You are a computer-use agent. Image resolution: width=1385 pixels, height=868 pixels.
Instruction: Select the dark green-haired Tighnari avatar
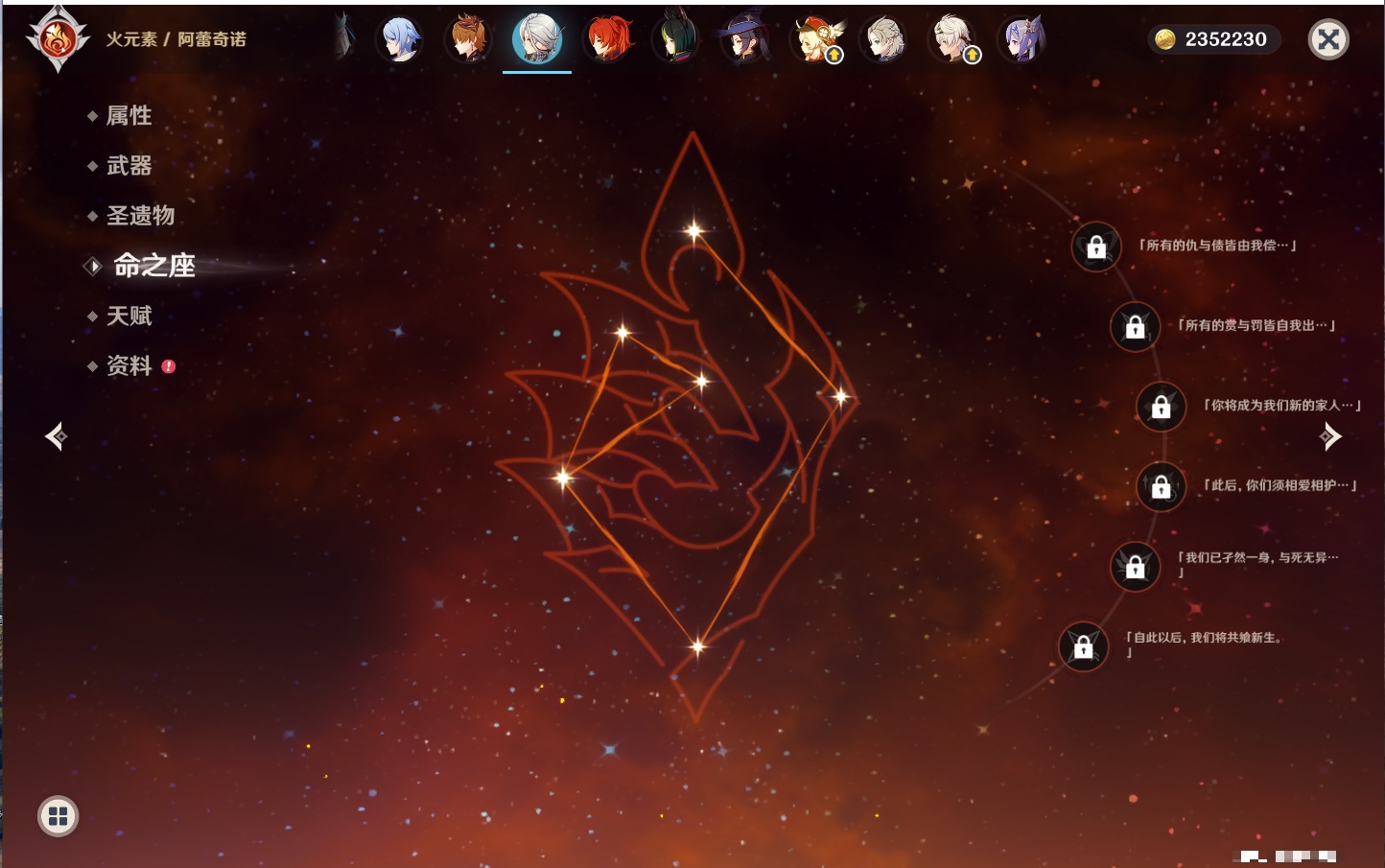676,39
